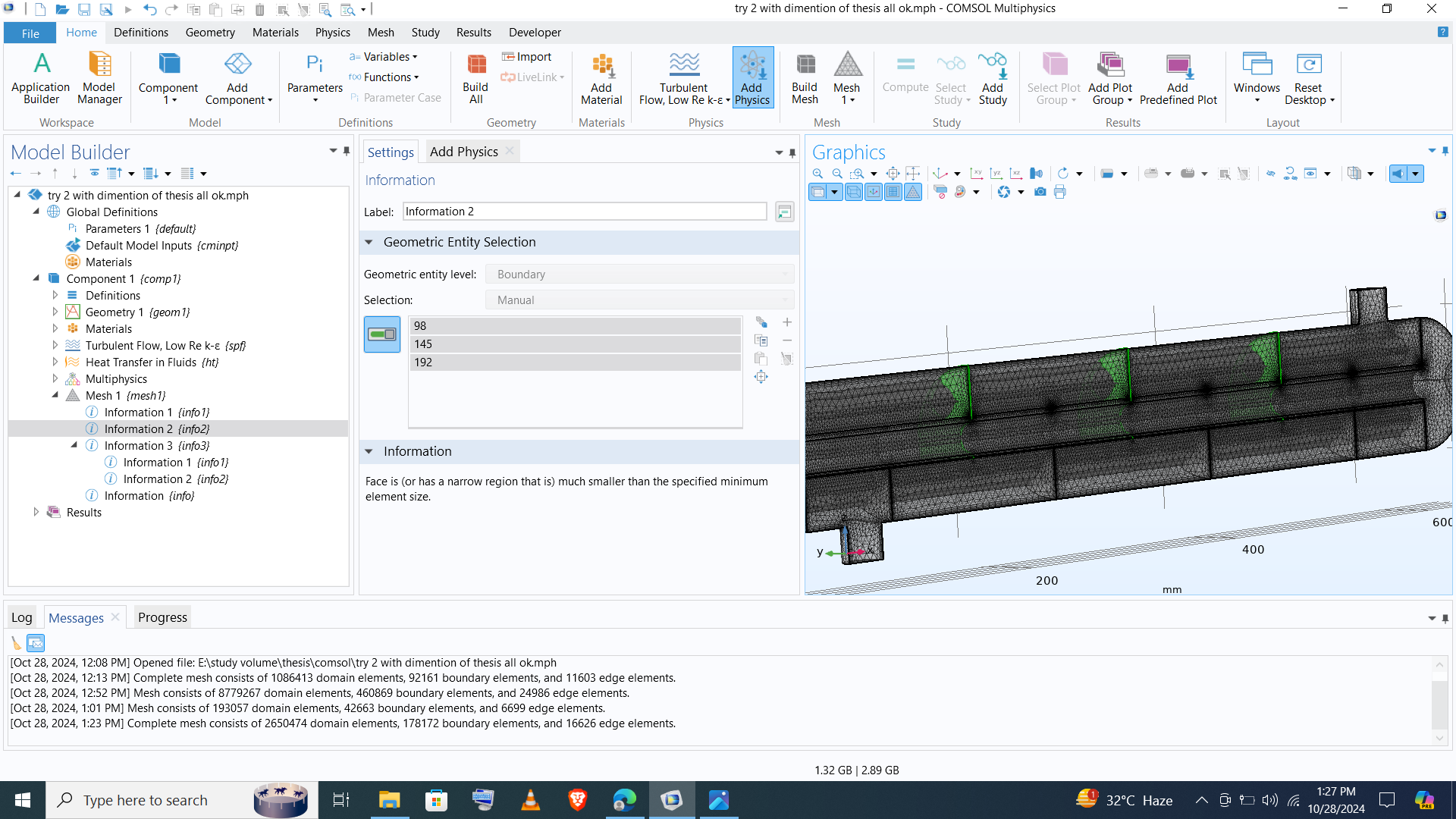Screen dimensions: 1456x819
Task: Open Variables dropdown in ribbon
Action: [384, 57]
